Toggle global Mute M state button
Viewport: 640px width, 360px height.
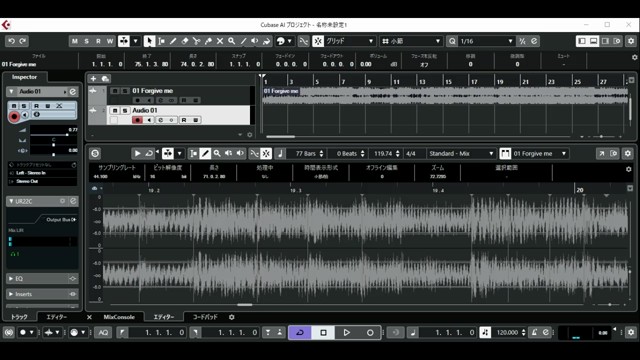coord(74,41)
